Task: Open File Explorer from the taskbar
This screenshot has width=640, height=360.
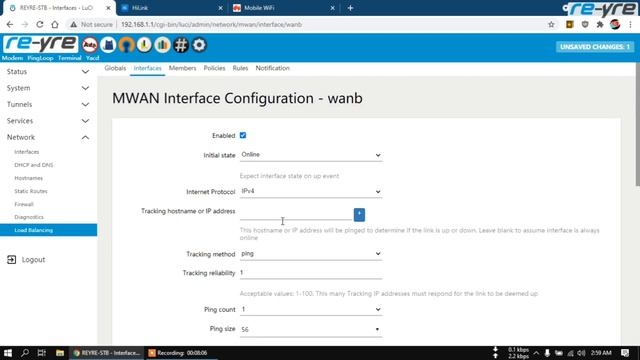Action: coord(60,353)
